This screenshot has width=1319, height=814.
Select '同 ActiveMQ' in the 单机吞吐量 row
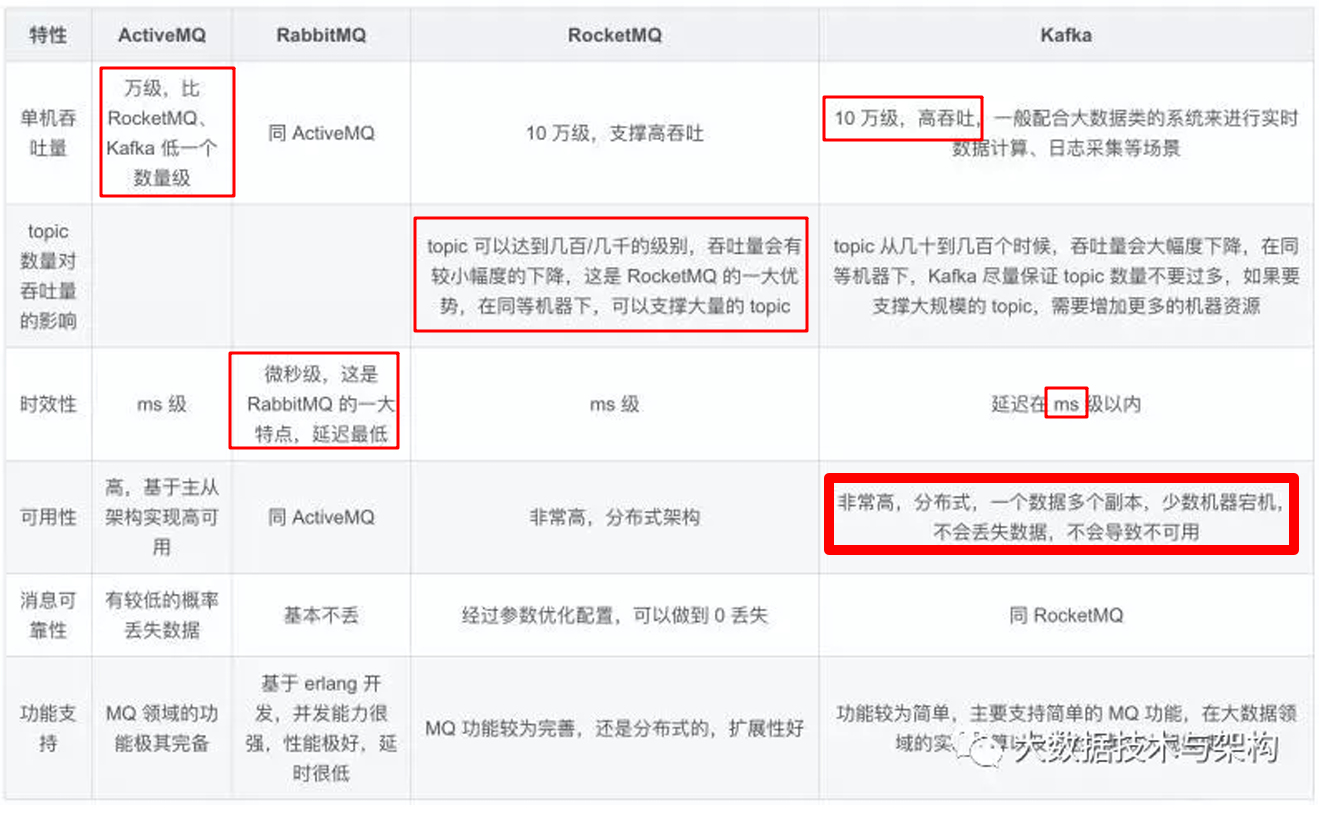pos(321,133)
